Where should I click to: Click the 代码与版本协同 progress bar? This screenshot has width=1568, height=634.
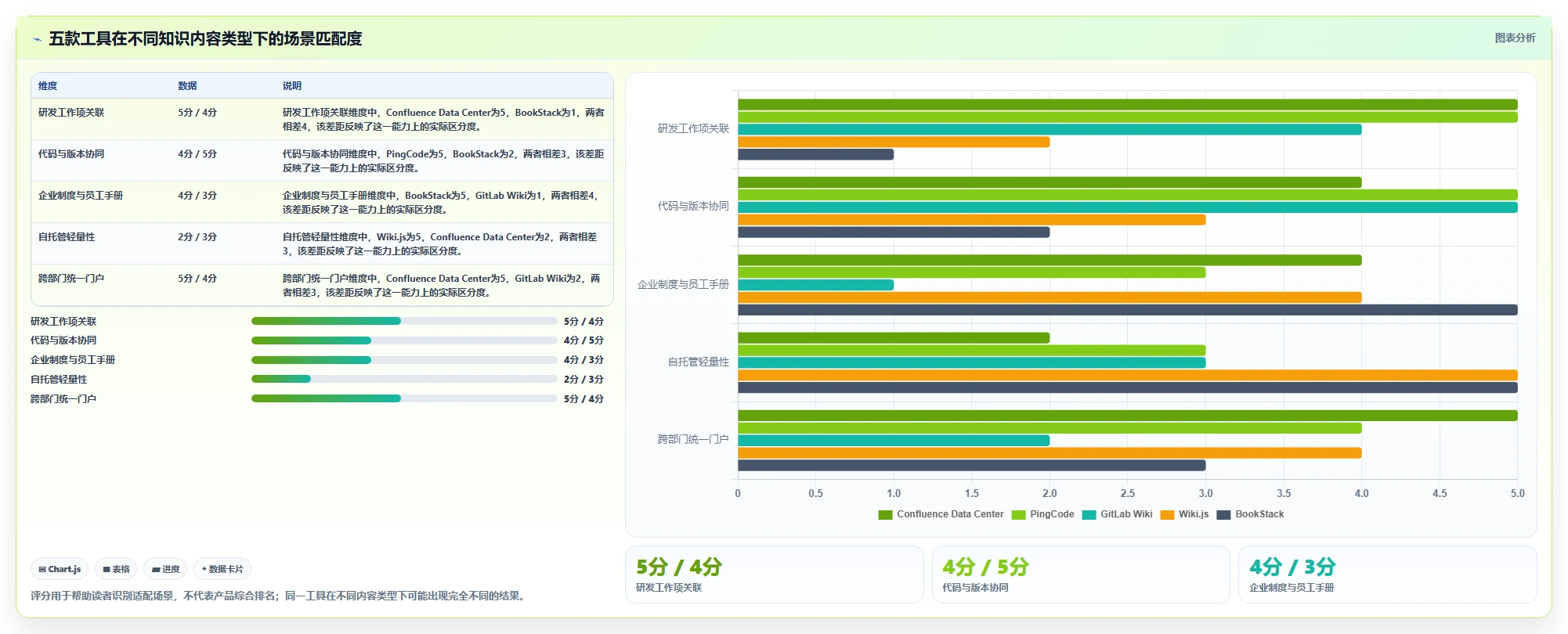404,340
